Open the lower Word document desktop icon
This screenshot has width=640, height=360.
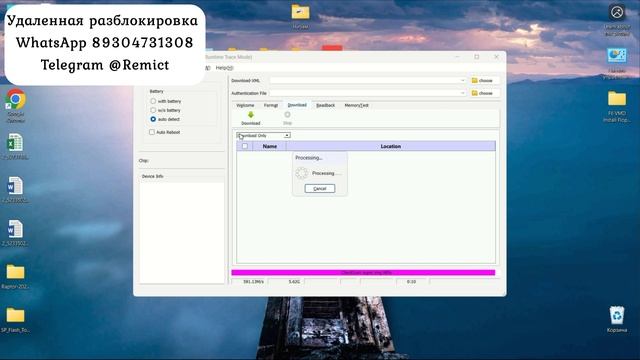[16, 233]
